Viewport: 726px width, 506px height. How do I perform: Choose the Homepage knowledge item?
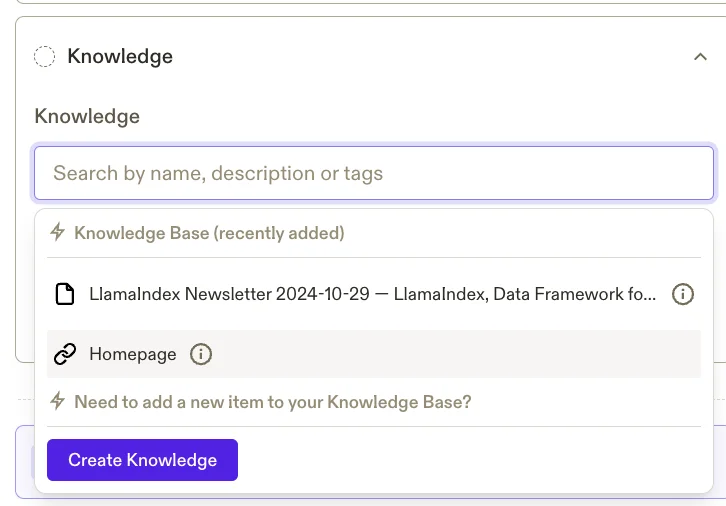132,354
